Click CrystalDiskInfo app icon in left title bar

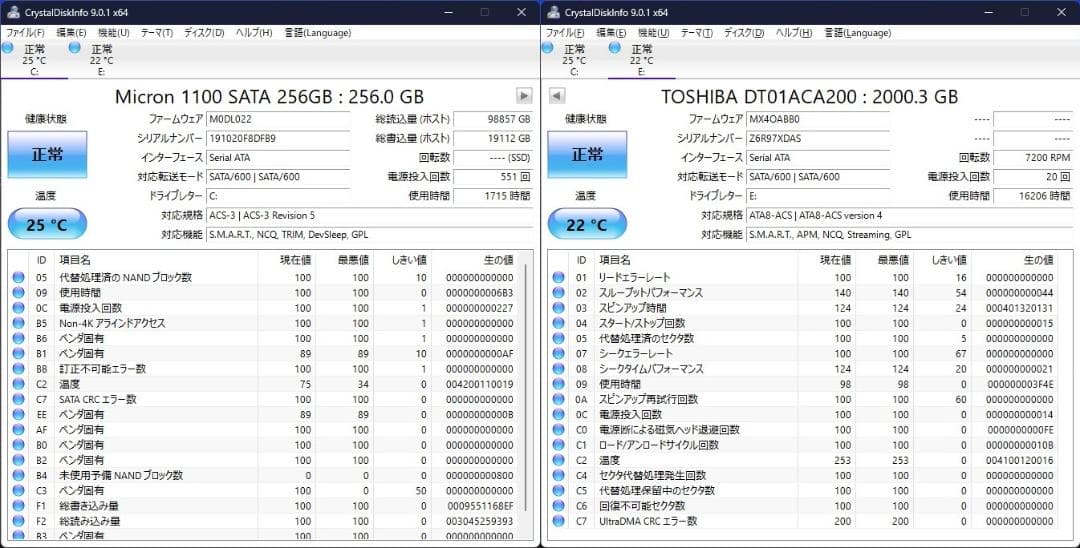(13, 12)
